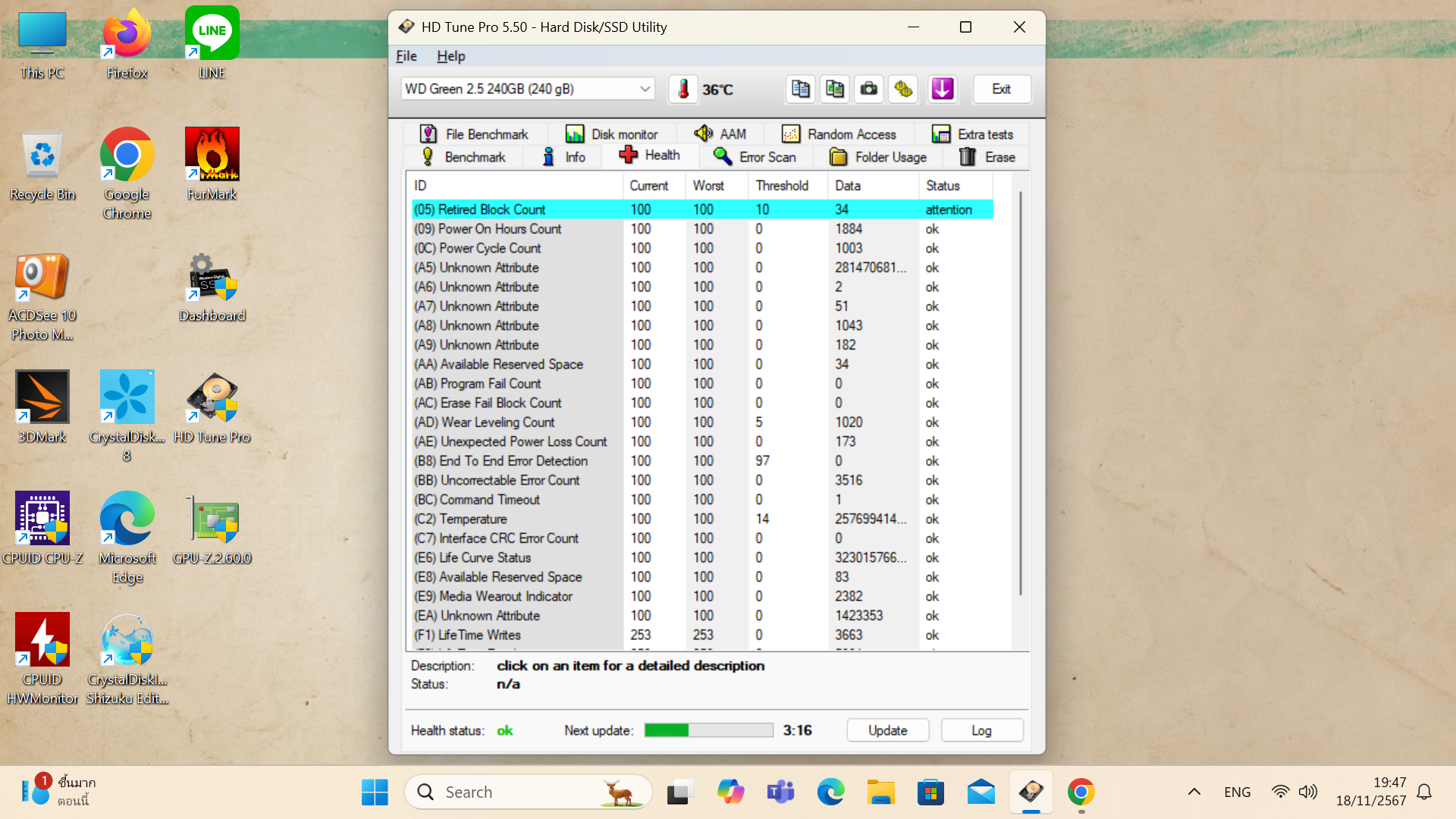Switch to the Error Scan tab
This screenshot has height=819, width=1456.
[x=755, y=157]
